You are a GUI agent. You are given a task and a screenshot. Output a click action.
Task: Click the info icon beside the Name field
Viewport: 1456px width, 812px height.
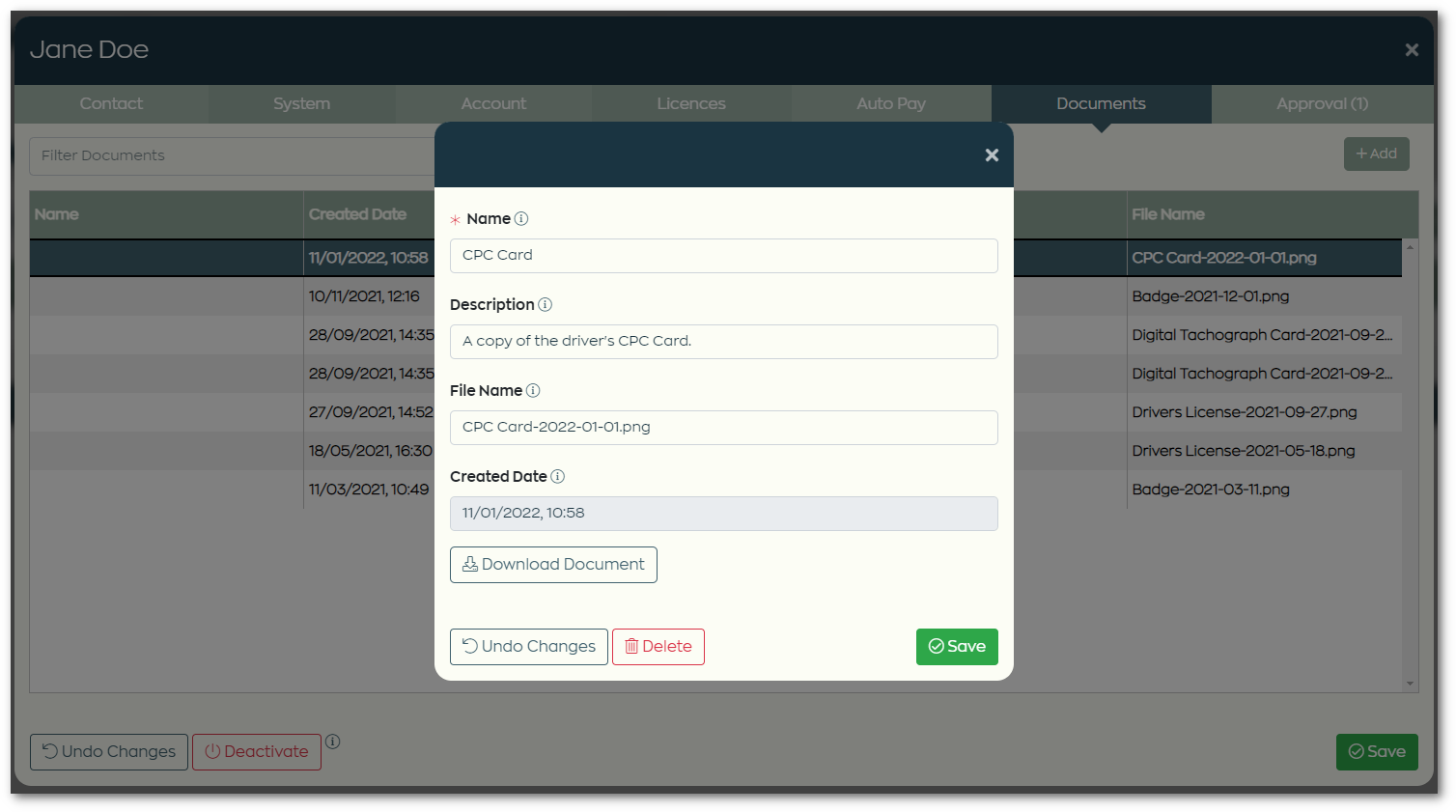(521, 219)
